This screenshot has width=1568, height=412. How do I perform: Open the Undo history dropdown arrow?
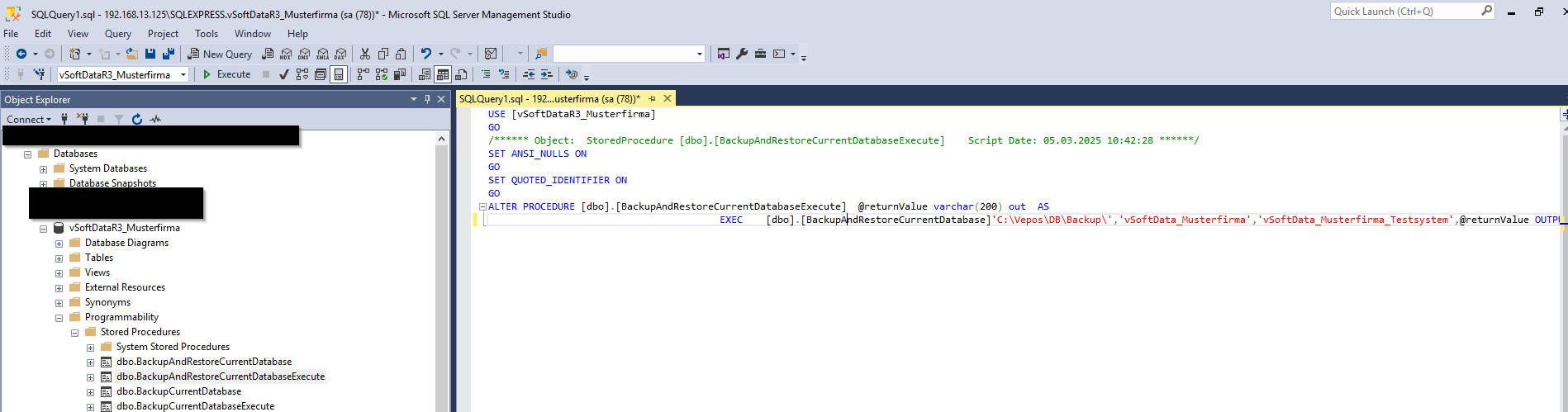pos(440,54)
